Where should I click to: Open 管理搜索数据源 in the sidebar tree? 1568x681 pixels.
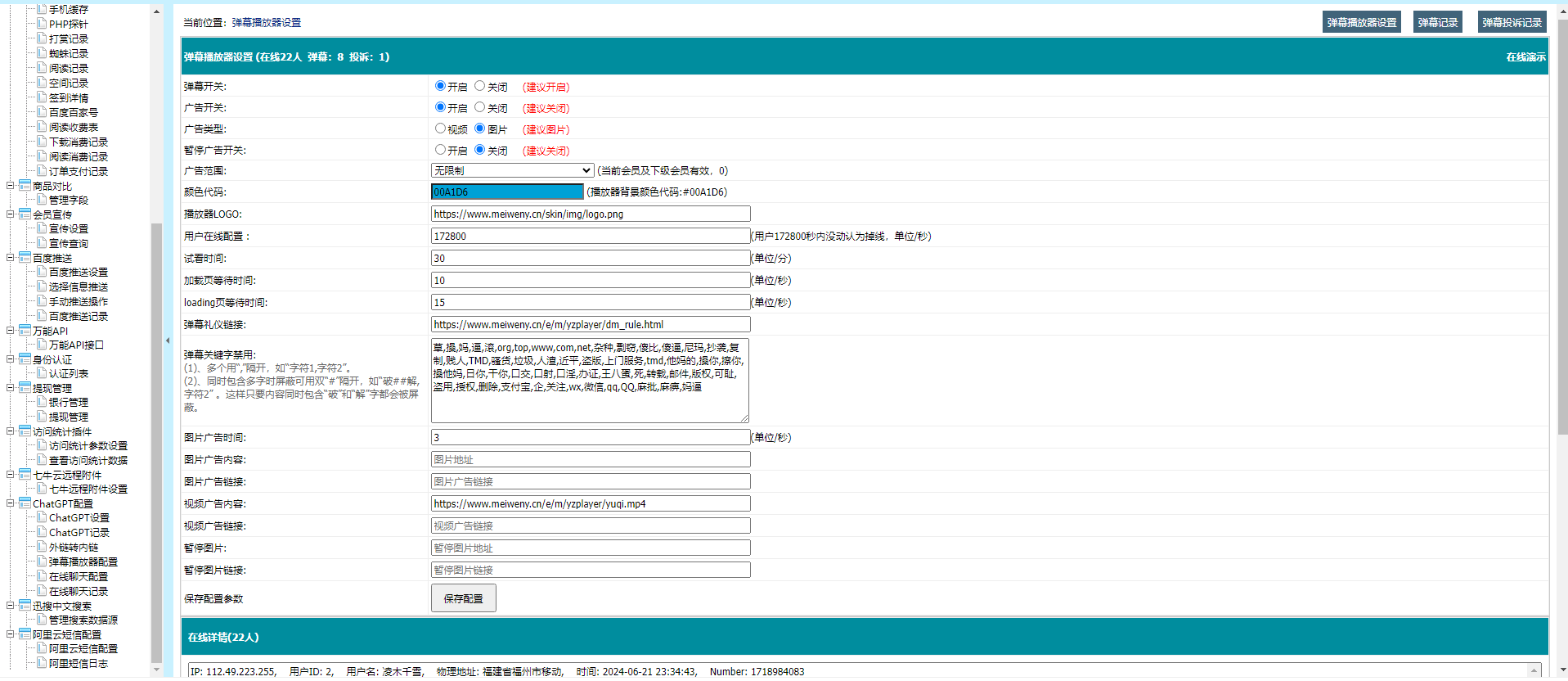click(83, 620)
